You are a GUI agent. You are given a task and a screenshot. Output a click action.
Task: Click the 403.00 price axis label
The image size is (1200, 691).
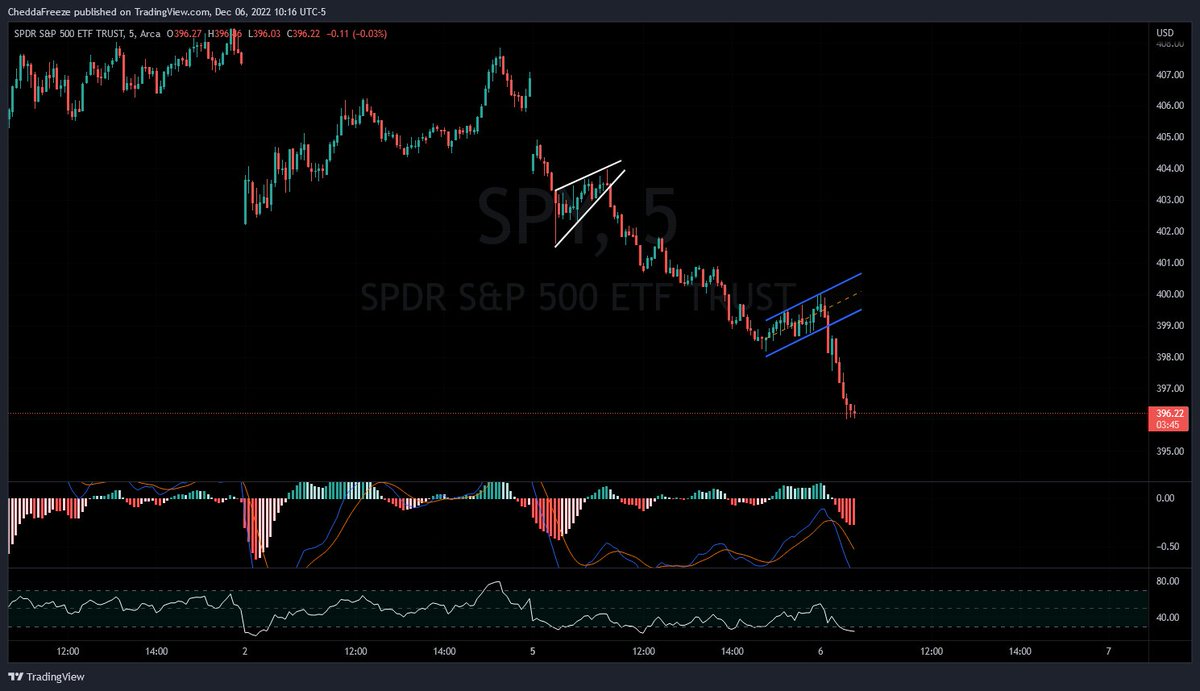click(x=1170, y=200)
